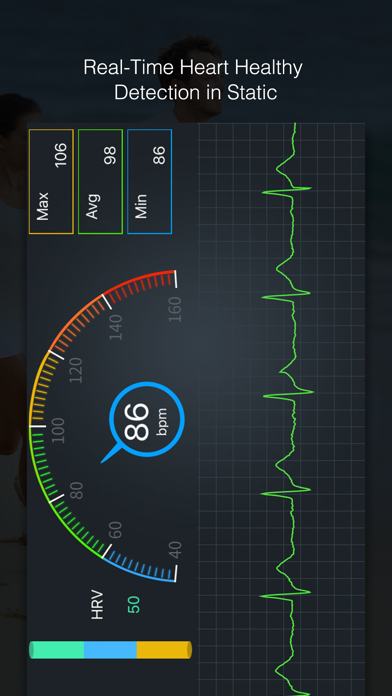392x696 pixels.
Task: Tap the 60 mark on the gauge
Action: point(115,530)
